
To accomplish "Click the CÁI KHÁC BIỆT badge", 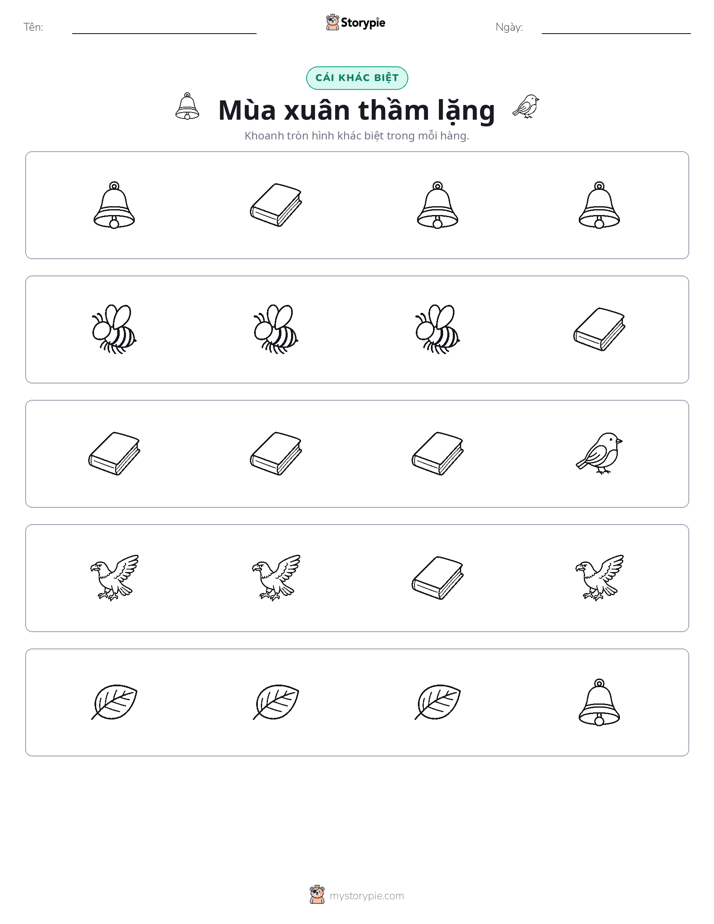I will tap(357, 78).
